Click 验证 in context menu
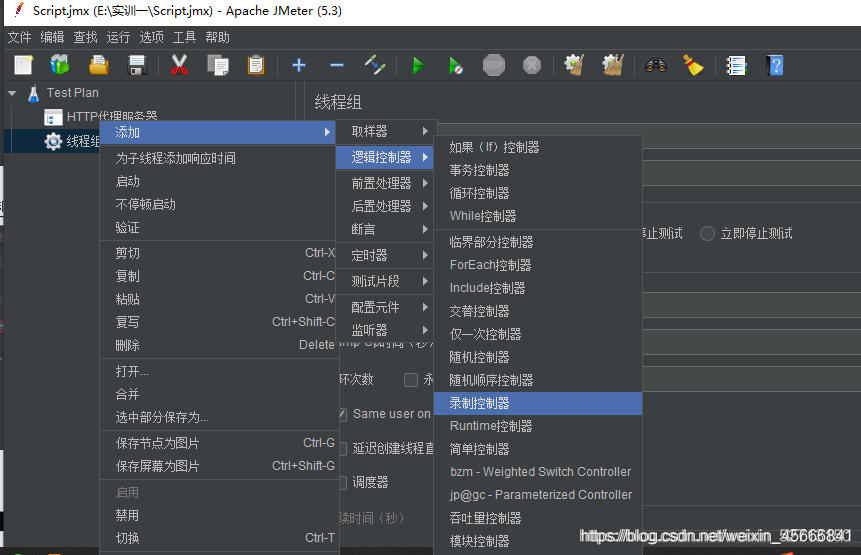Screen dimensions: 861x555 217,228
